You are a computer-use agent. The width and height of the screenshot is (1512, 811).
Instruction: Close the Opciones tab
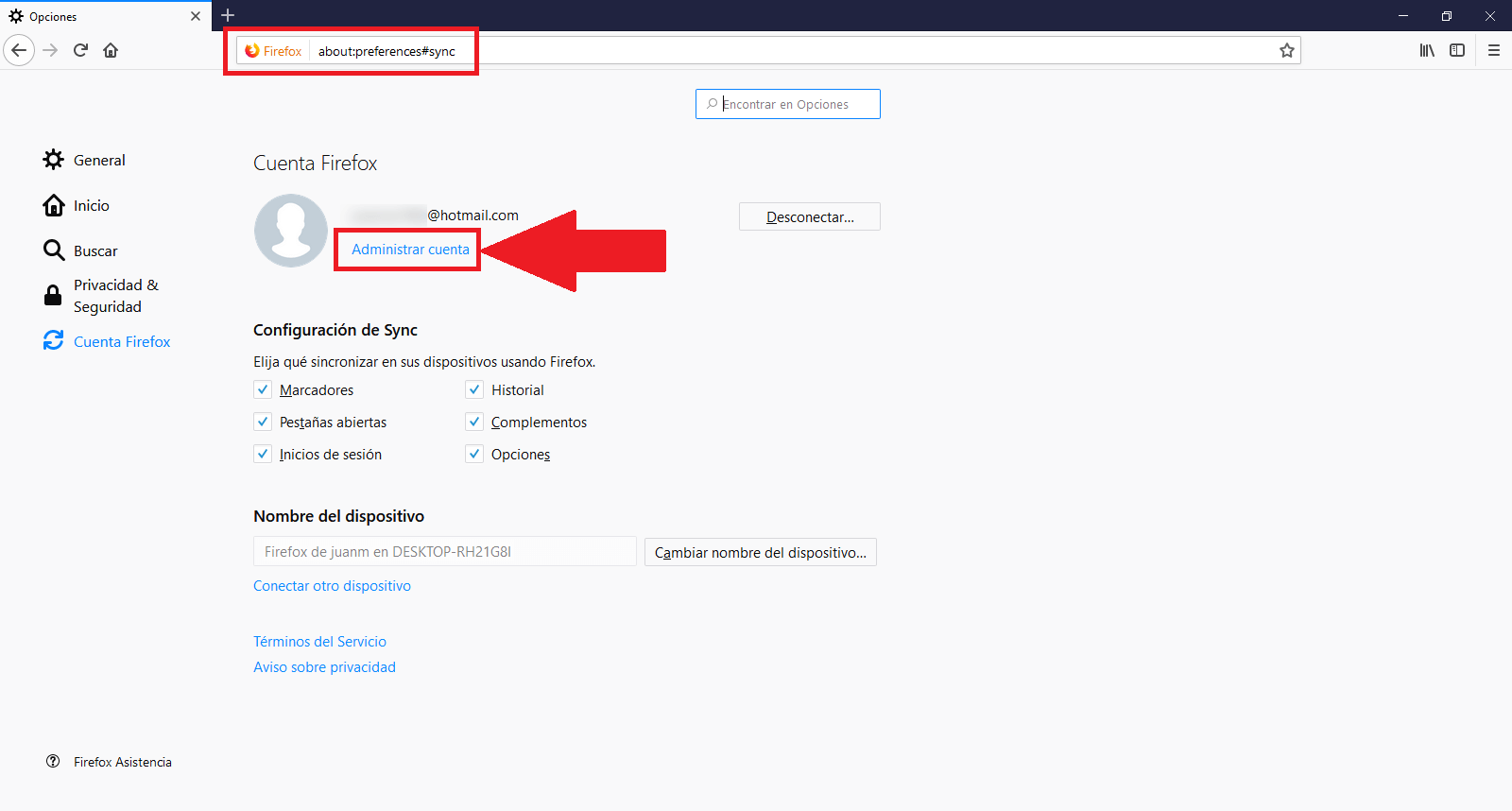tap(196, 16)
